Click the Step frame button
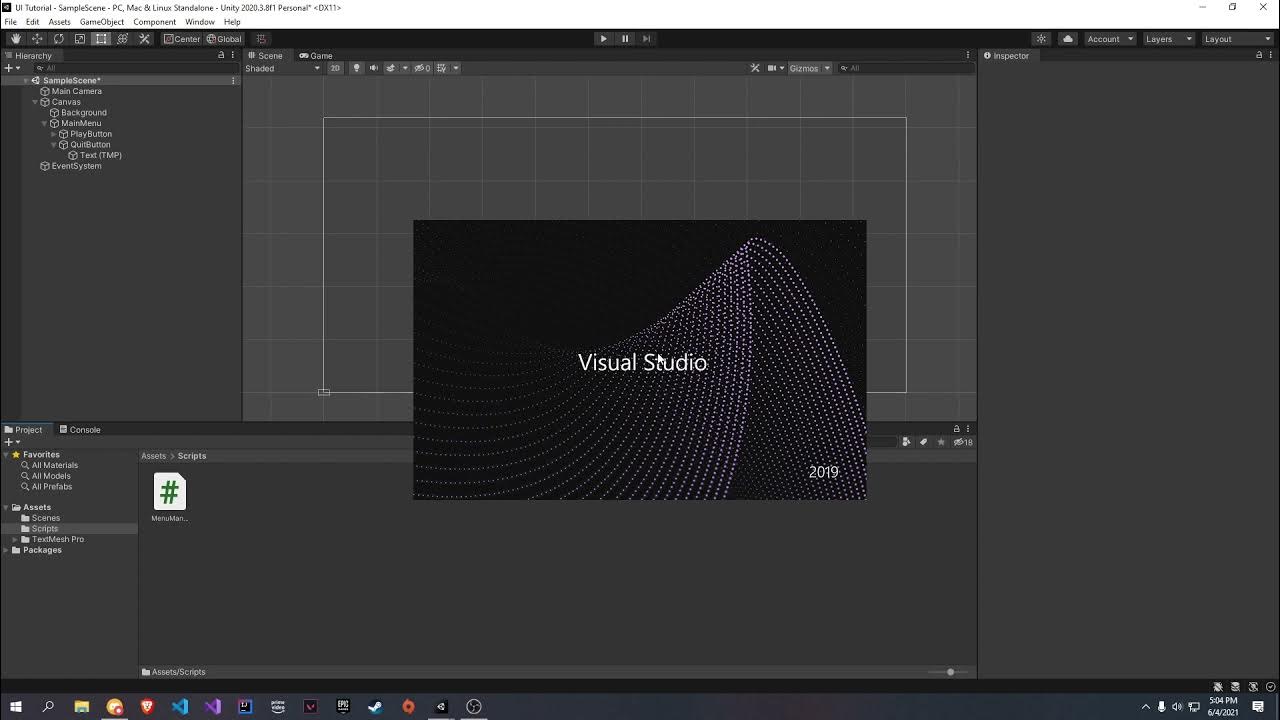Viewport: 1280px width, 720px height. [647, 39]
